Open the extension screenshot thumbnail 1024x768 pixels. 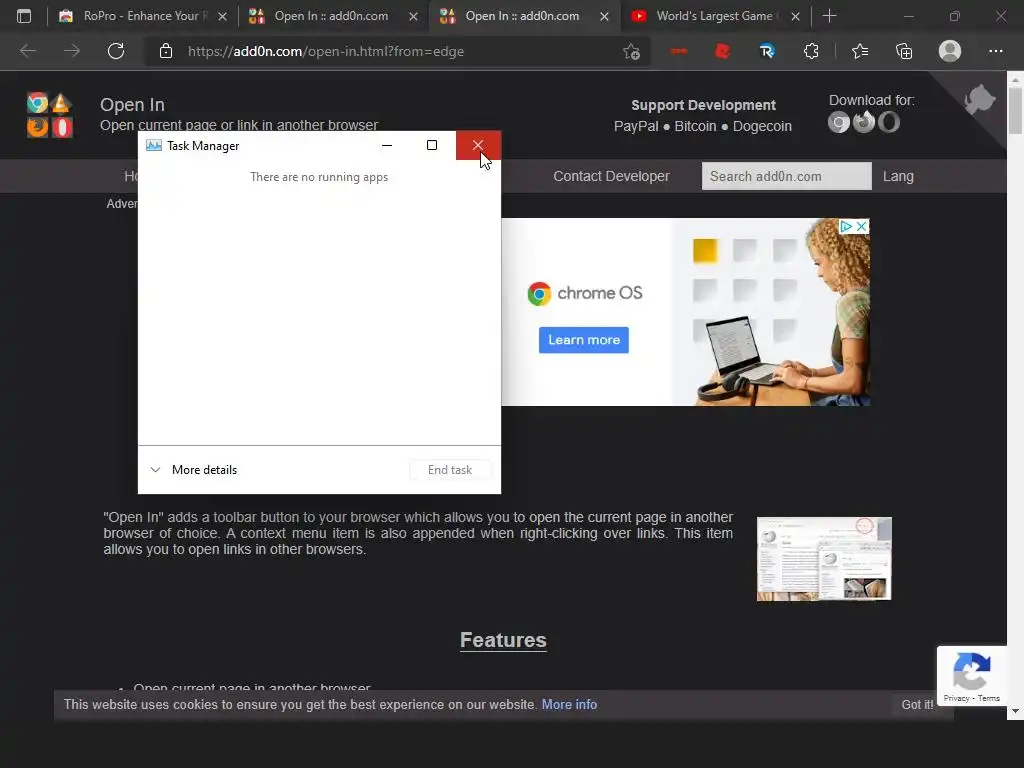(824, 559)
